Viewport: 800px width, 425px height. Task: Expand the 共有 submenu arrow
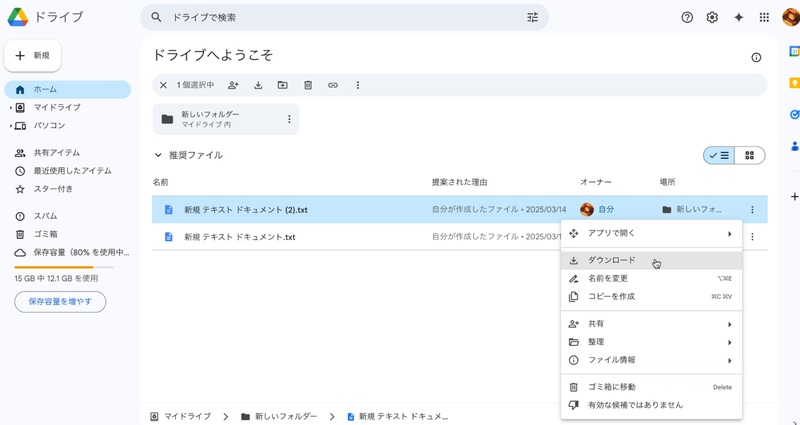[x=730, y=324]
